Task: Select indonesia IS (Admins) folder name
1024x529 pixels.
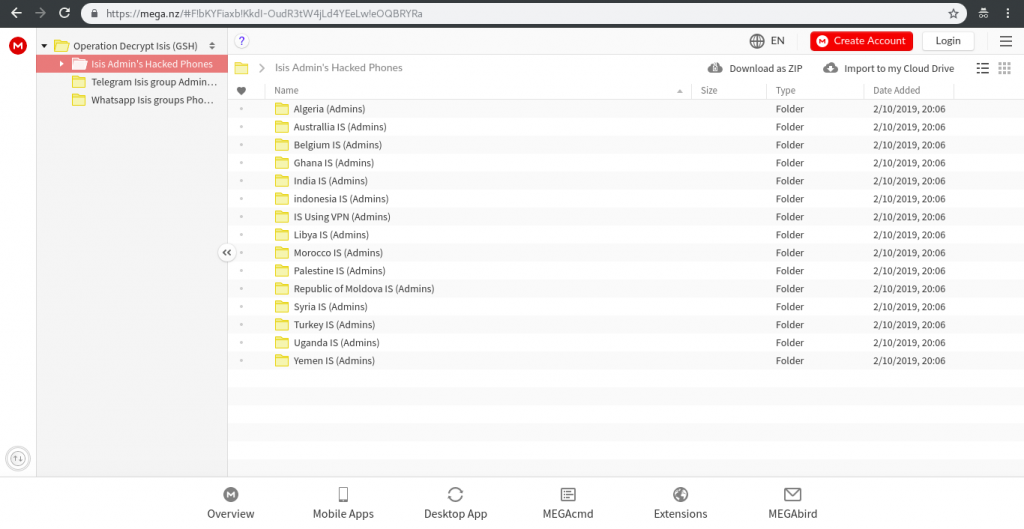Action: coord(341,199)
